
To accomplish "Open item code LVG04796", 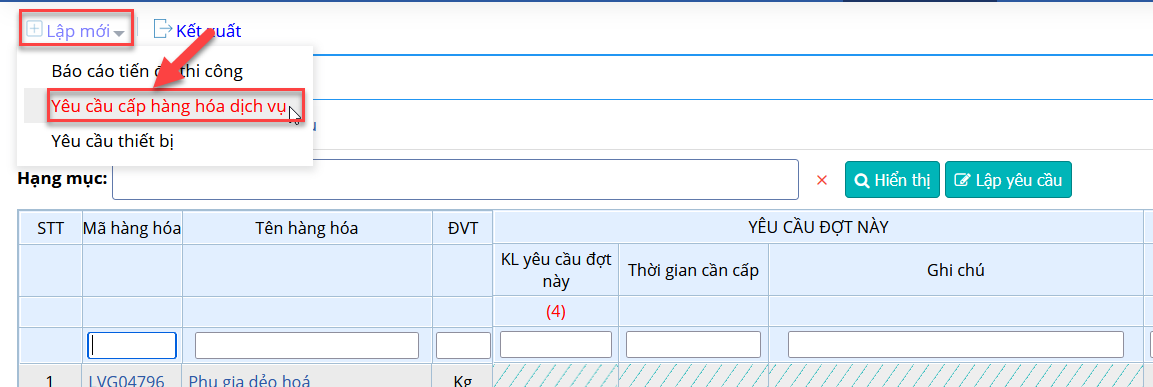I will pyautogui.click(x=126, y=380).
